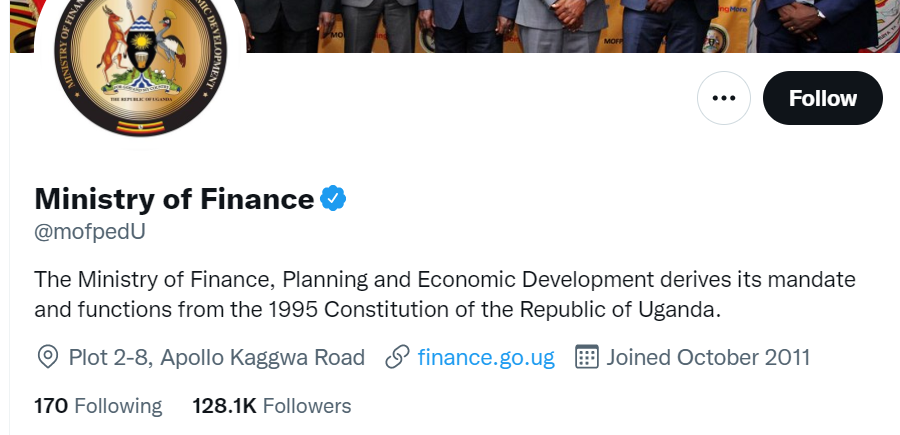Open the three-dot more options menu
The height and width of the screenshot is (435, 900).
pos(723,98)
